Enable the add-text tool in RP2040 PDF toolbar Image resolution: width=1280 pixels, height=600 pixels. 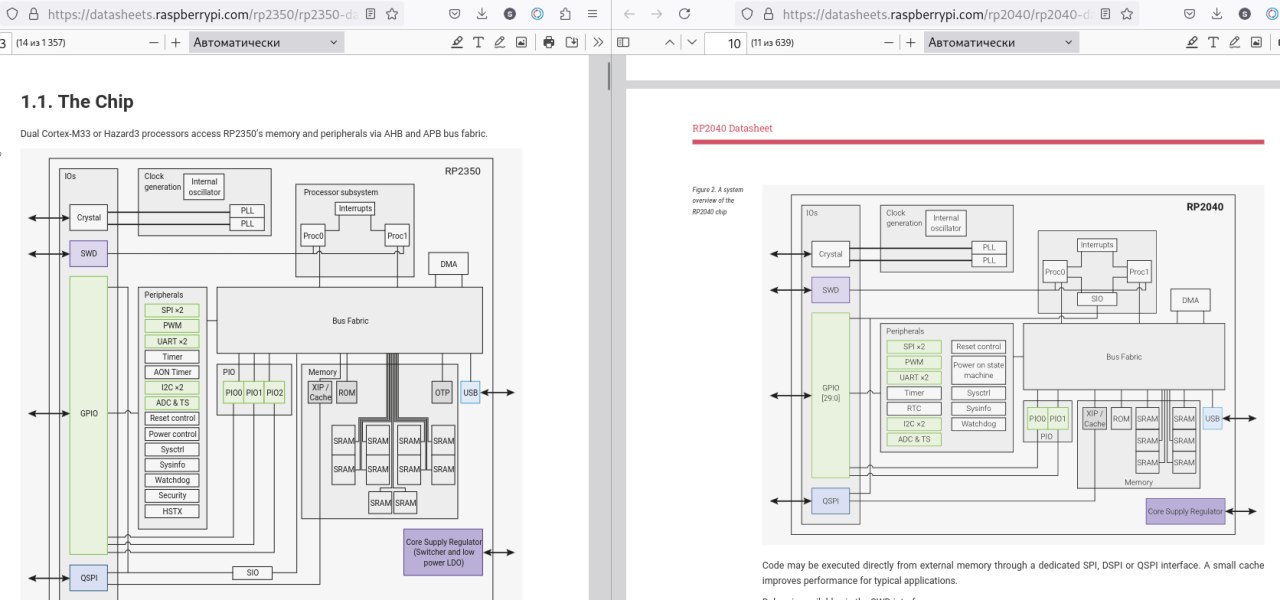click(1213, 42)
